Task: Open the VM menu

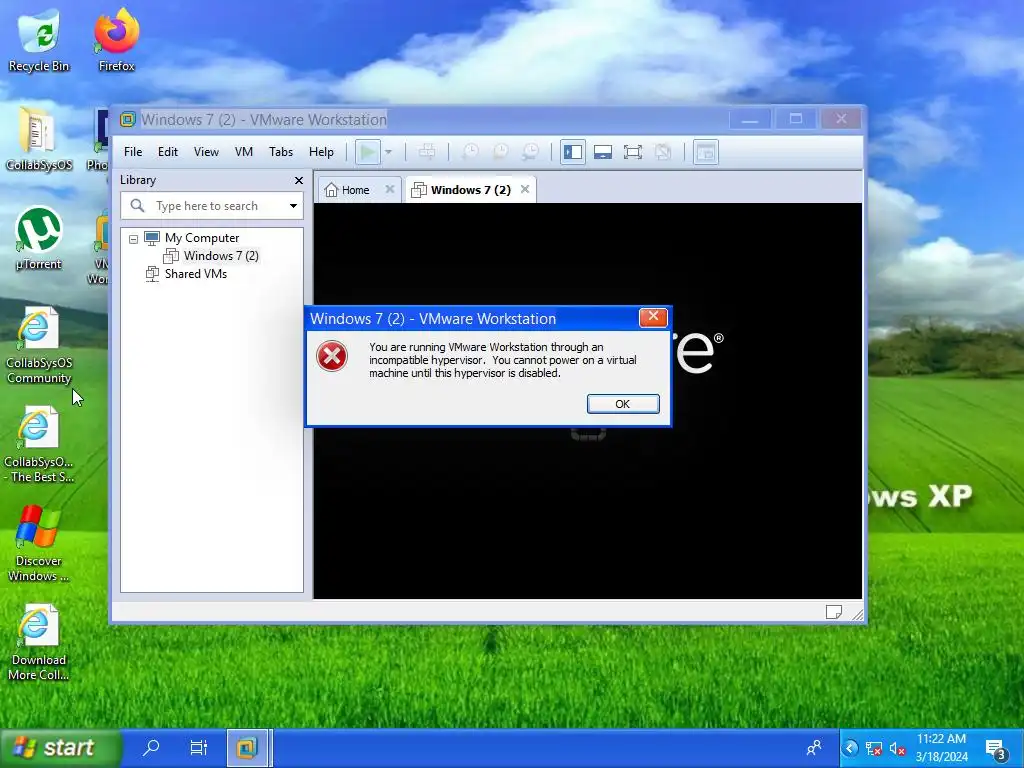Action: pos(244,152)
